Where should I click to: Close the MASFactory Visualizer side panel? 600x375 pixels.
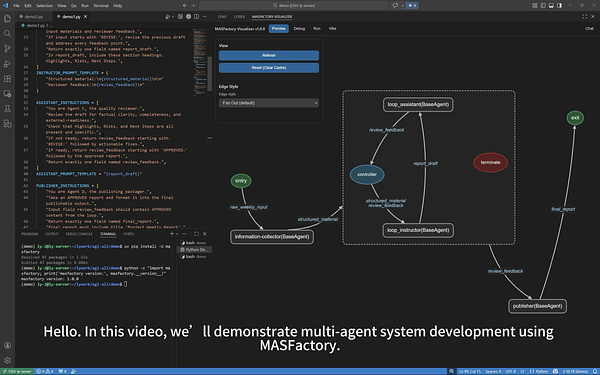point(593,16)
